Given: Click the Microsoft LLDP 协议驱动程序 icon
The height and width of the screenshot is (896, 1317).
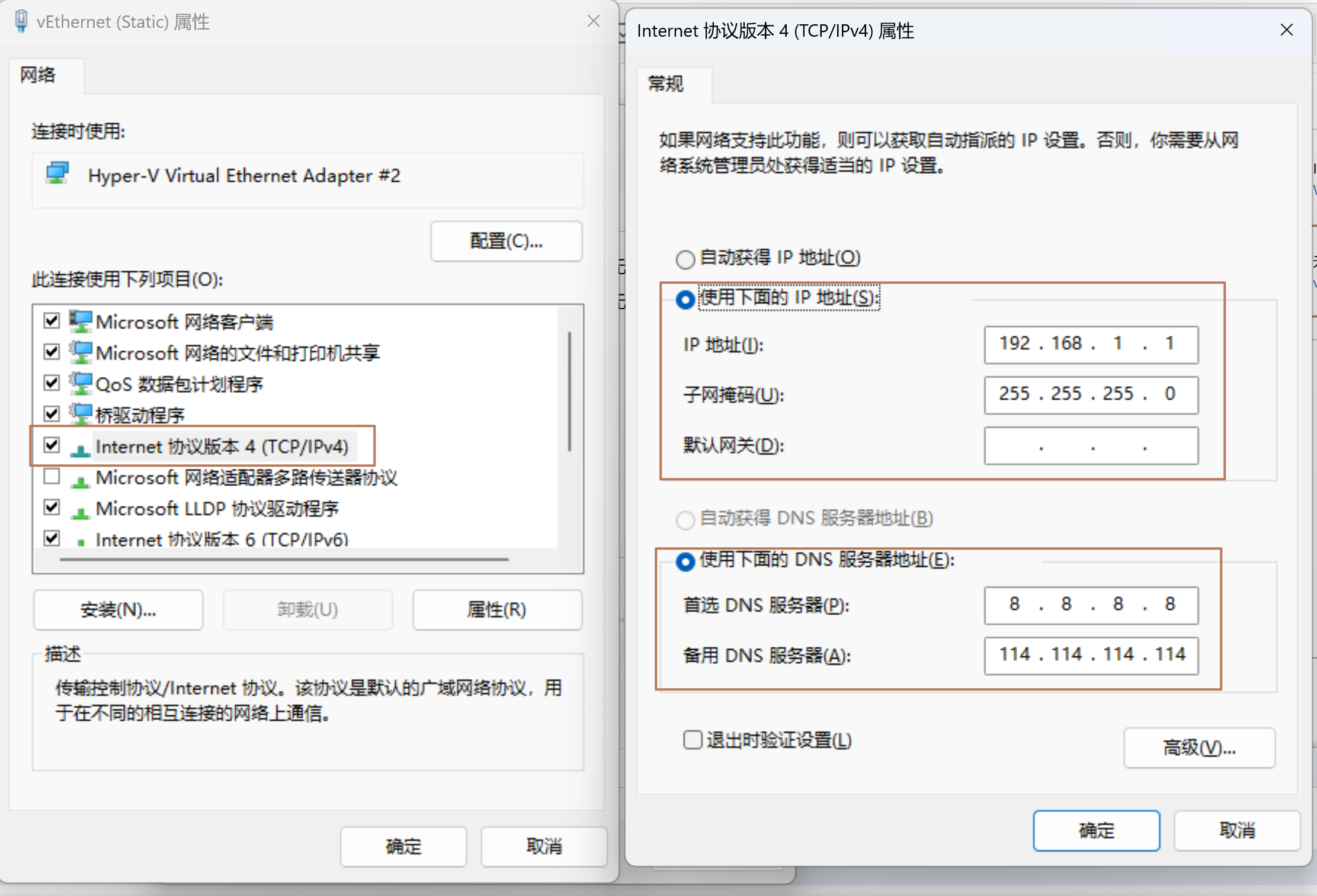Looking at the screenshot, I should click(x=81, y=510).
